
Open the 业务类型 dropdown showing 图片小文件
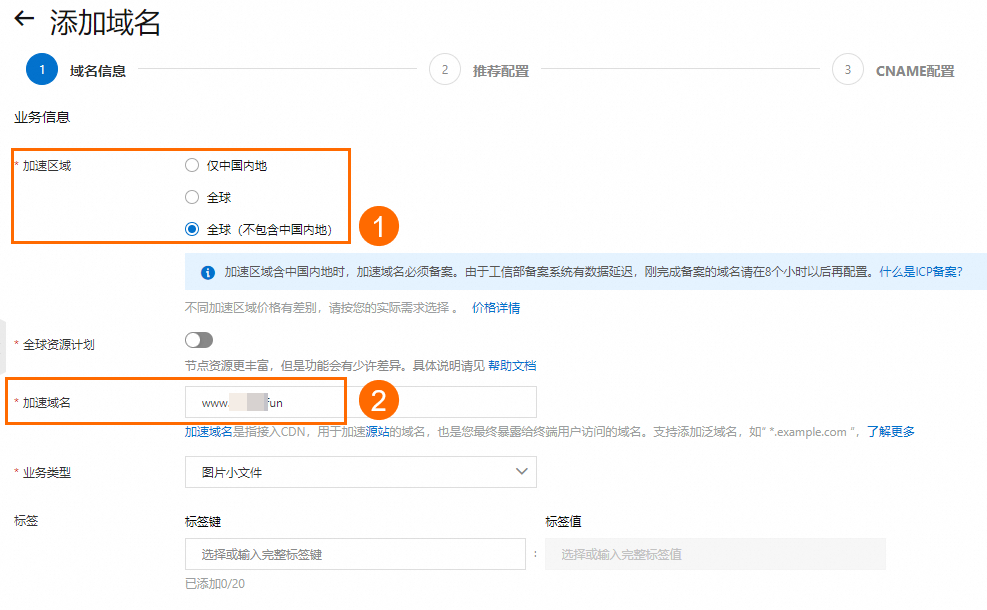pos(360,471)
